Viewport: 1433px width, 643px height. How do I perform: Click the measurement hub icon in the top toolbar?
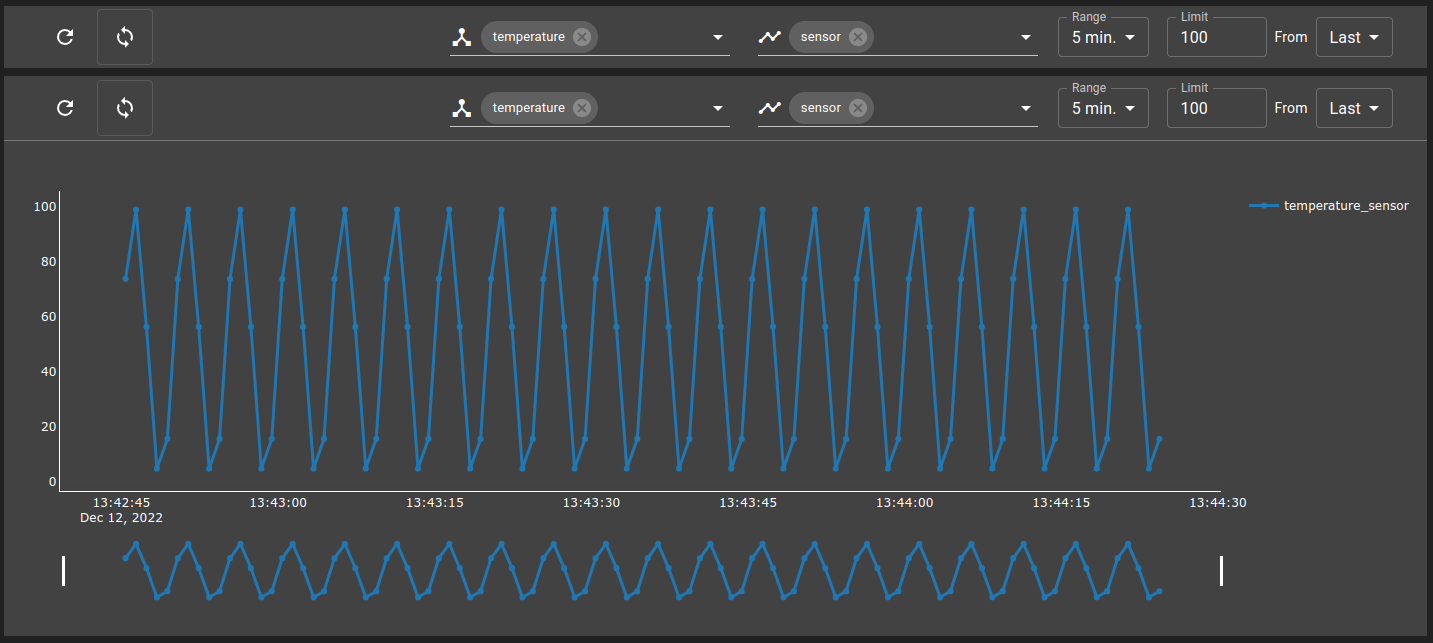click(461, 37)
